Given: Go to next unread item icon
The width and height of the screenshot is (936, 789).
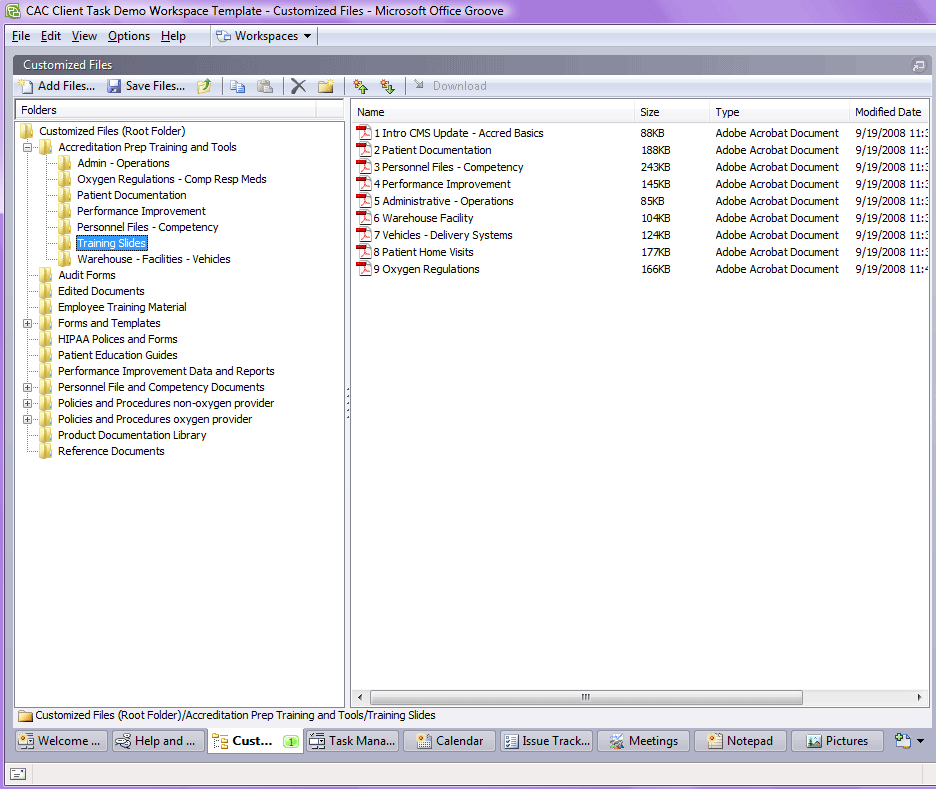Looking at the screenshot, I should [388, 86].
